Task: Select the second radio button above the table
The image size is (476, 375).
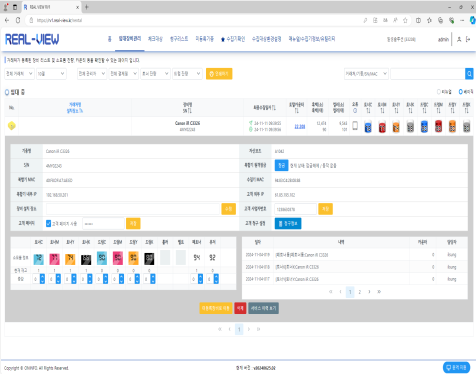Action: click(461, 92)
